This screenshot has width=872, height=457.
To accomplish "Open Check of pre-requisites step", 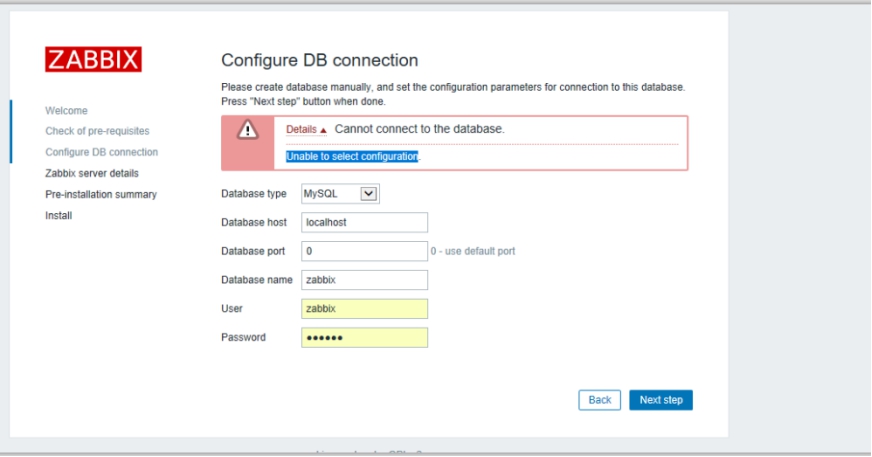I will click(x=97, y=131).
